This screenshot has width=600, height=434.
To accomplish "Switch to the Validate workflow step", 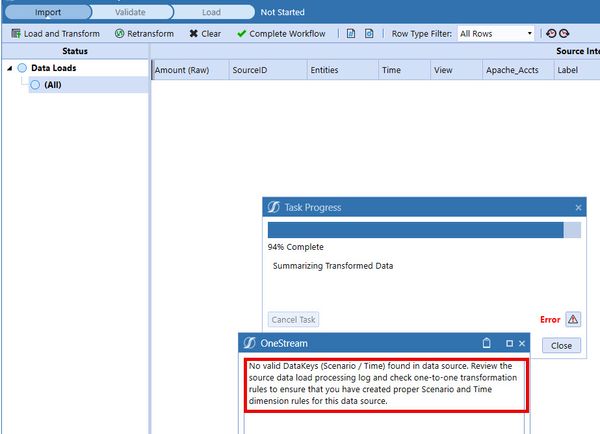I will coord(130,12).
